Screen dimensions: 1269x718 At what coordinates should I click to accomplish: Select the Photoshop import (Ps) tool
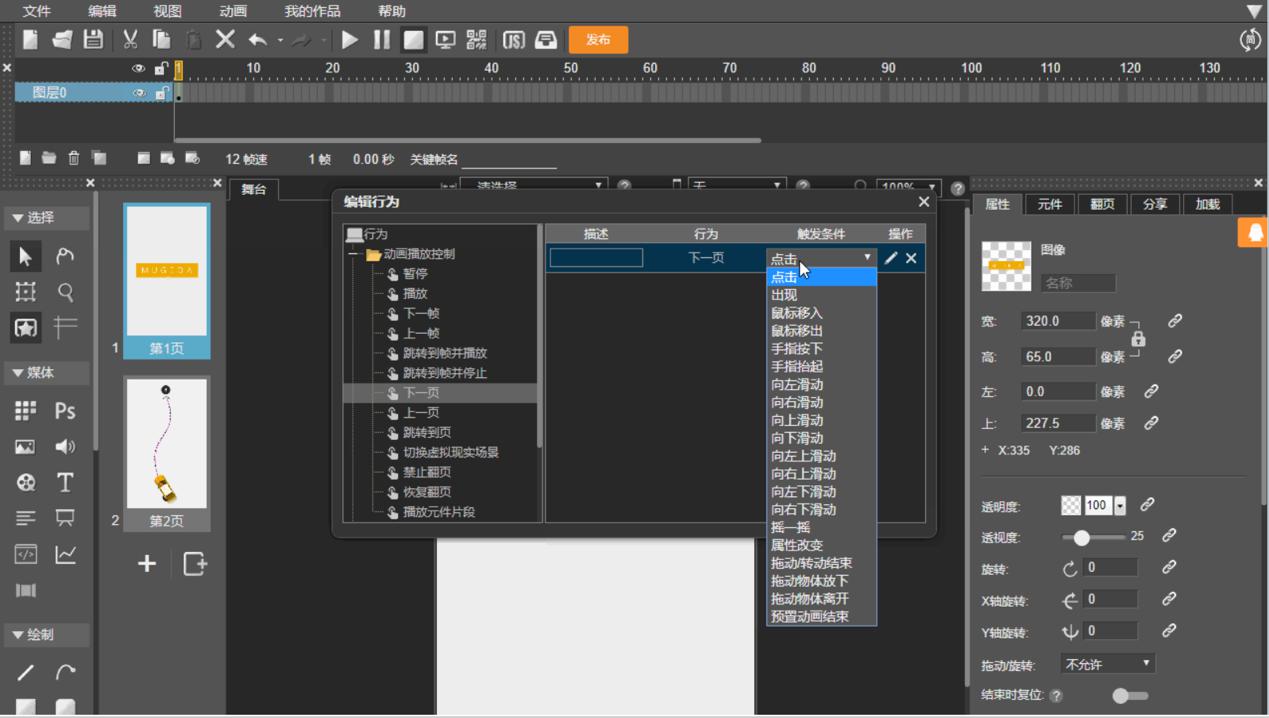coord(65,411)
